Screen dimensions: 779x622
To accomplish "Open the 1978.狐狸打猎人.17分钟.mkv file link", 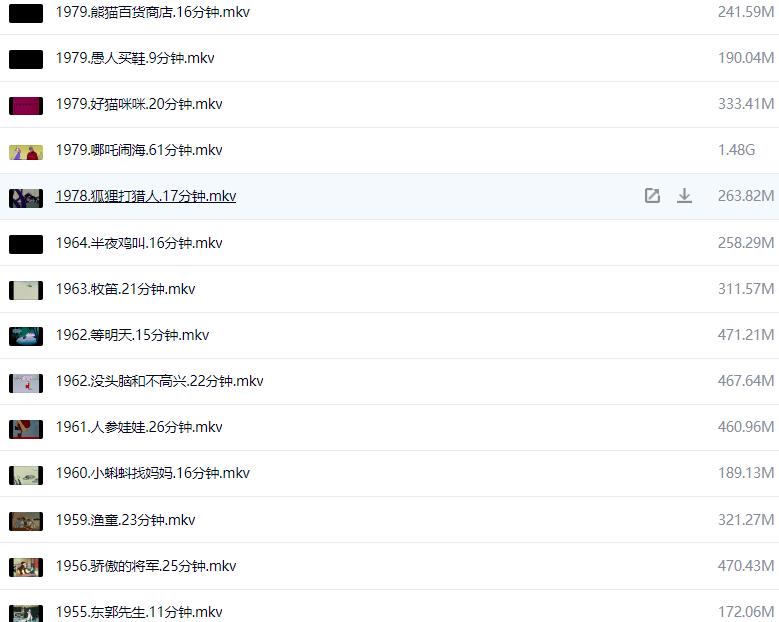I will click(x=145, y=196).
